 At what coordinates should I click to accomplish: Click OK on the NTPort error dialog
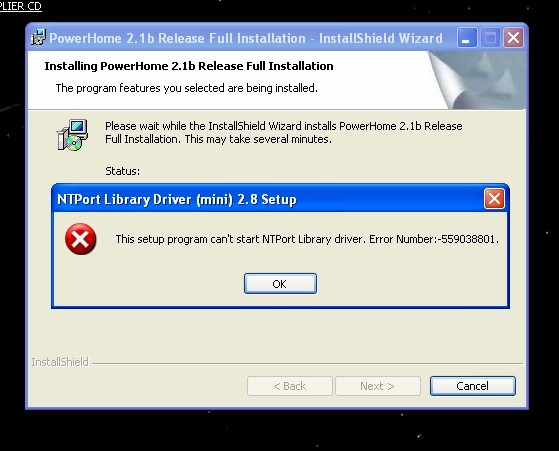(x=280, y=284)
